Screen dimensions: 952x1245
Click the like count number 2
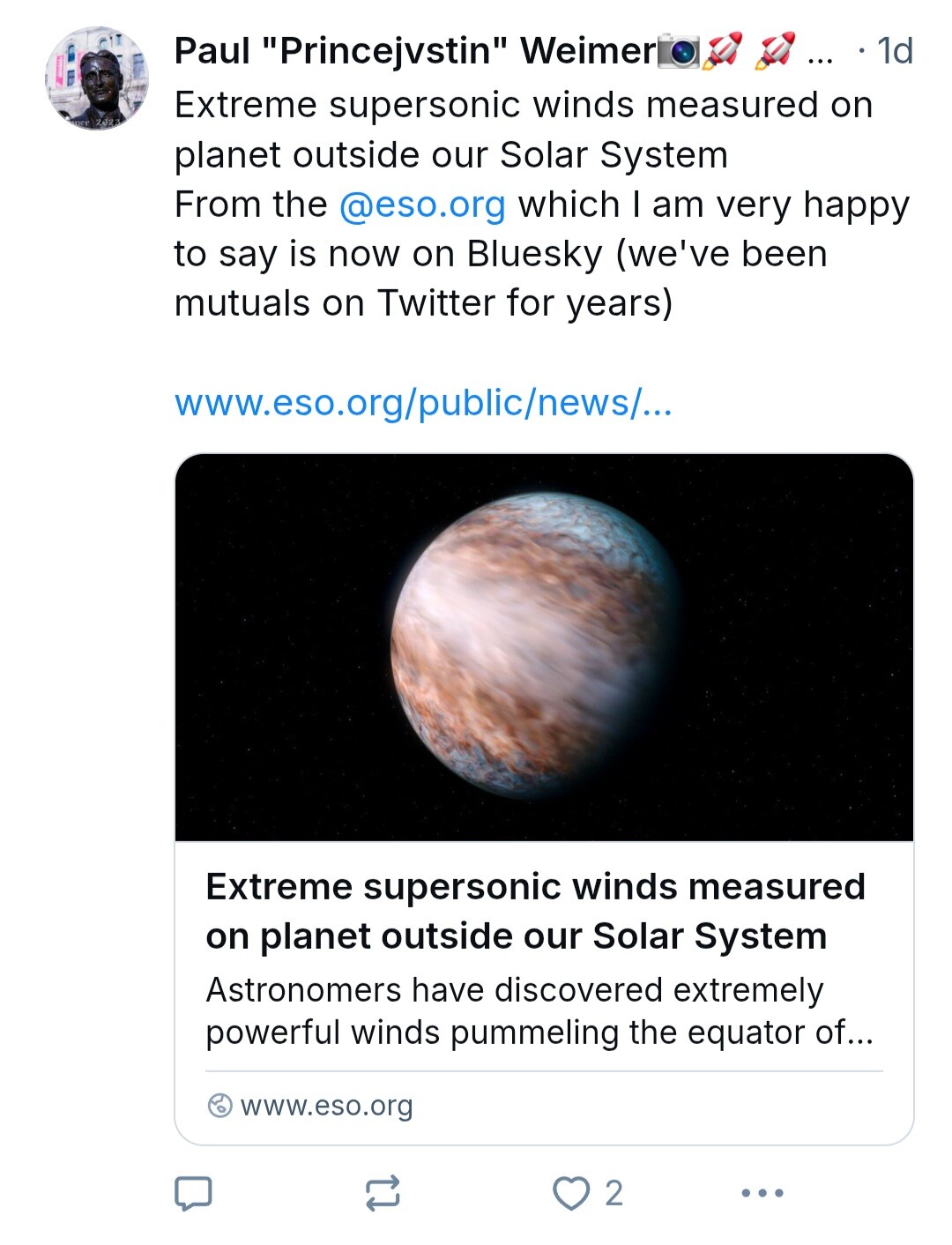614,1193
